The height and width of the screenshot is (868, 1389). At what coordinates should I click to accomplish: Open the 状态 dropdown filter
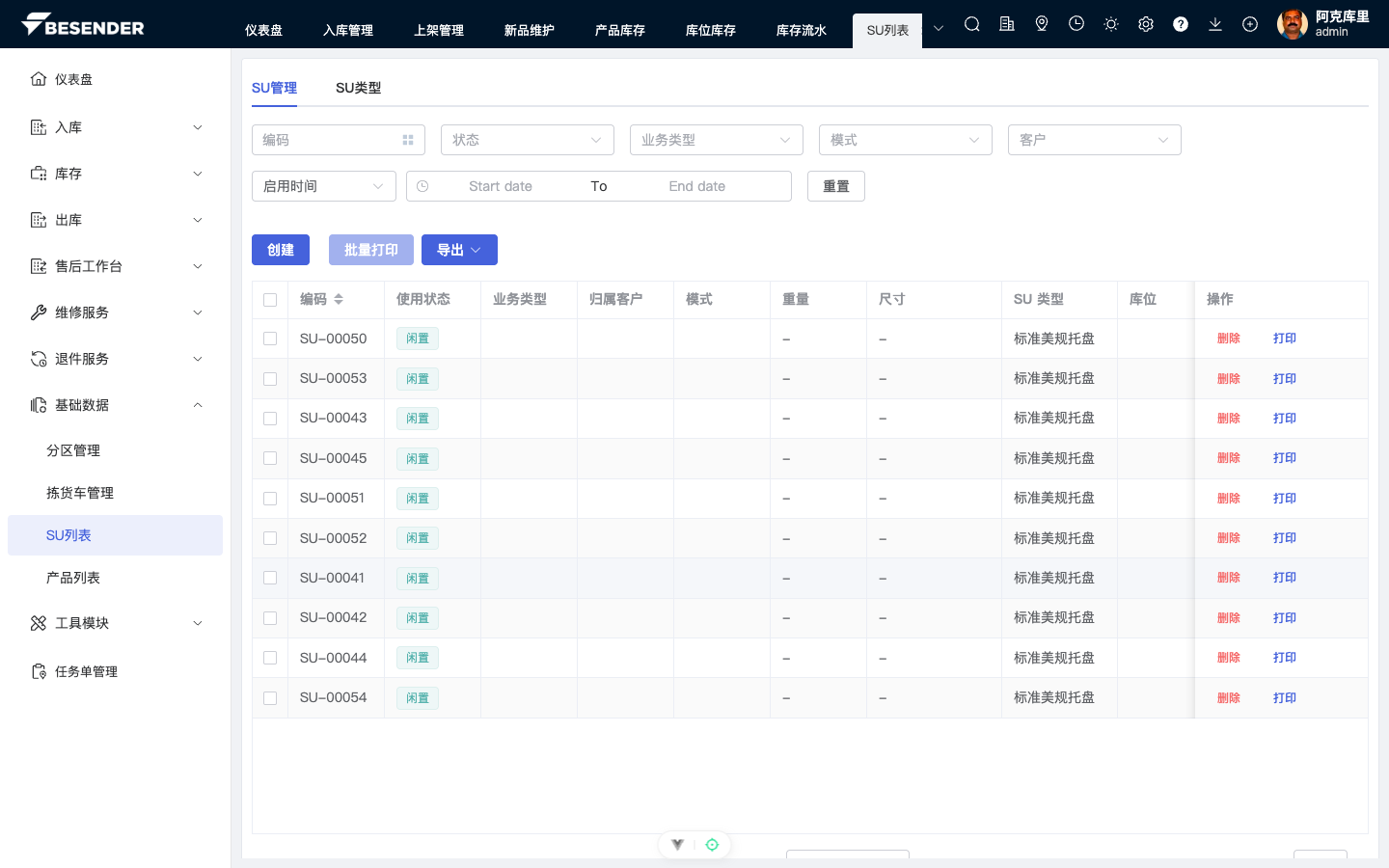pyautogui.click(x=528, y=140)
